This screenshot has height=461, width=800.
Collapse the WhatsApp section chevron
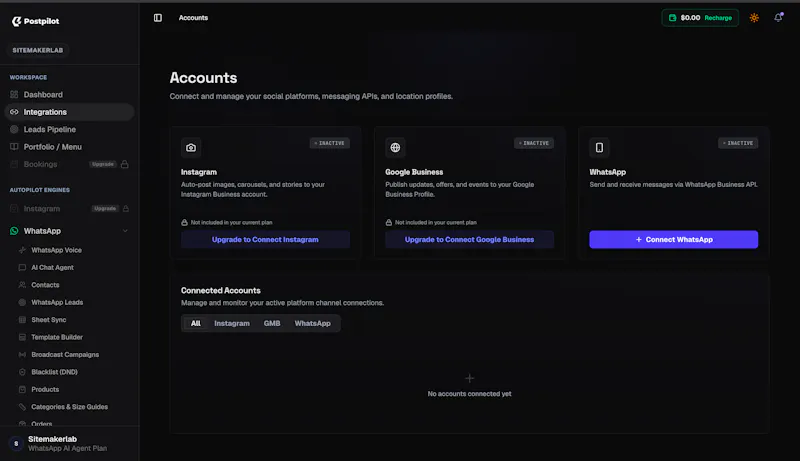[x=125, y=231]
